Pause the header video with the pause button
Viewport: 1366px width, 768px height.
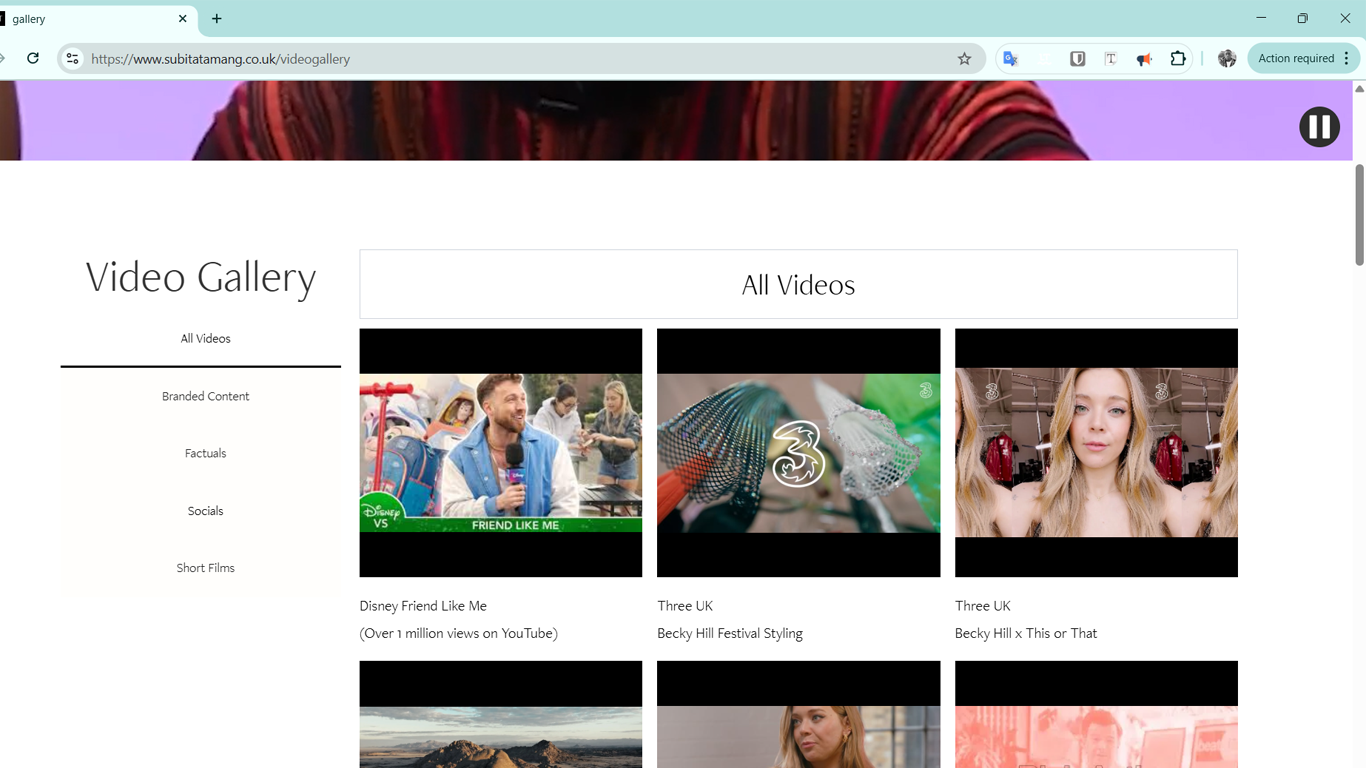(1319, 127)
